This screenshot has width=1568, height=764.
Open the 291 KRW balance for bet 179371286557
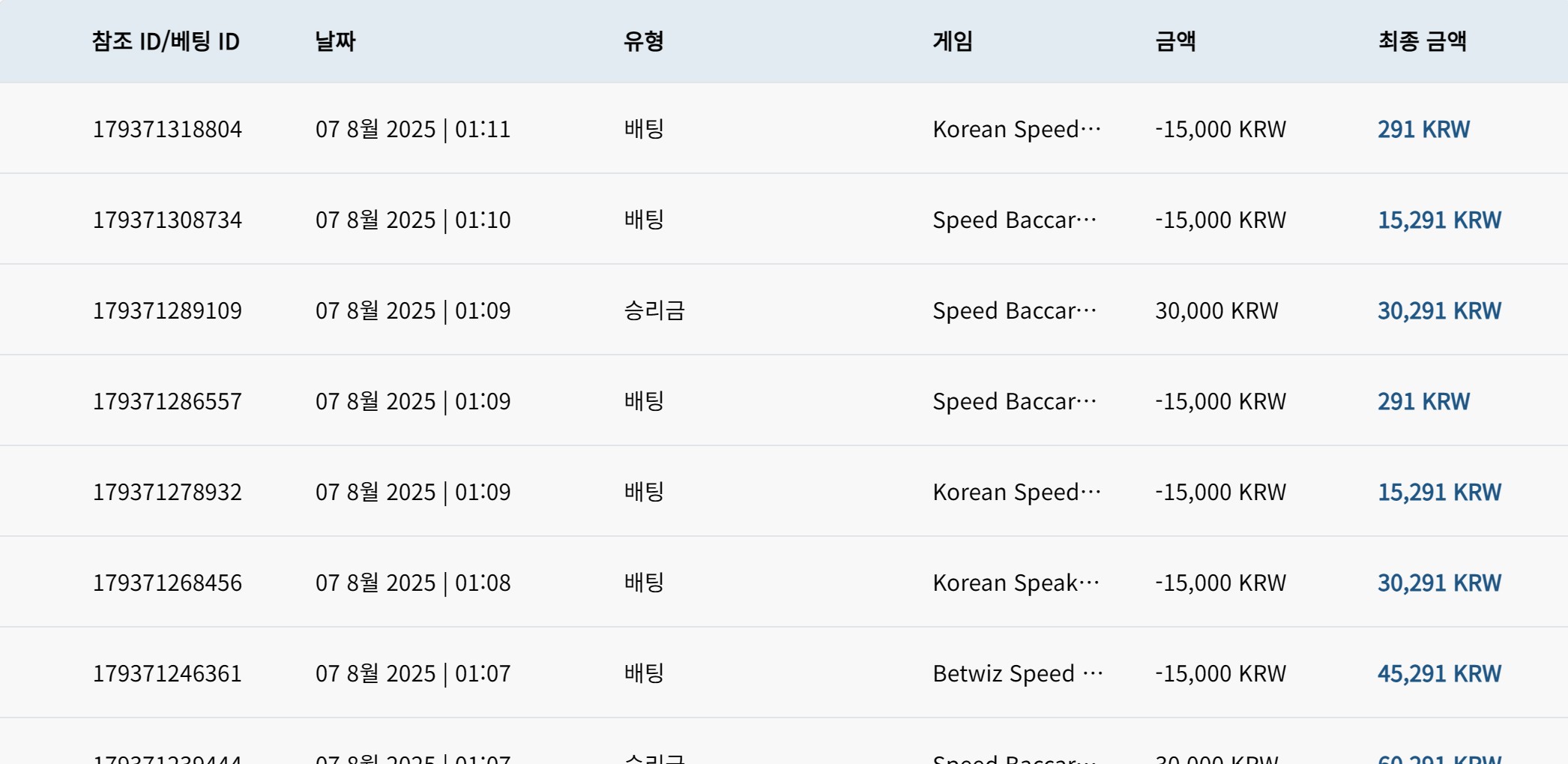[1423, 401]
